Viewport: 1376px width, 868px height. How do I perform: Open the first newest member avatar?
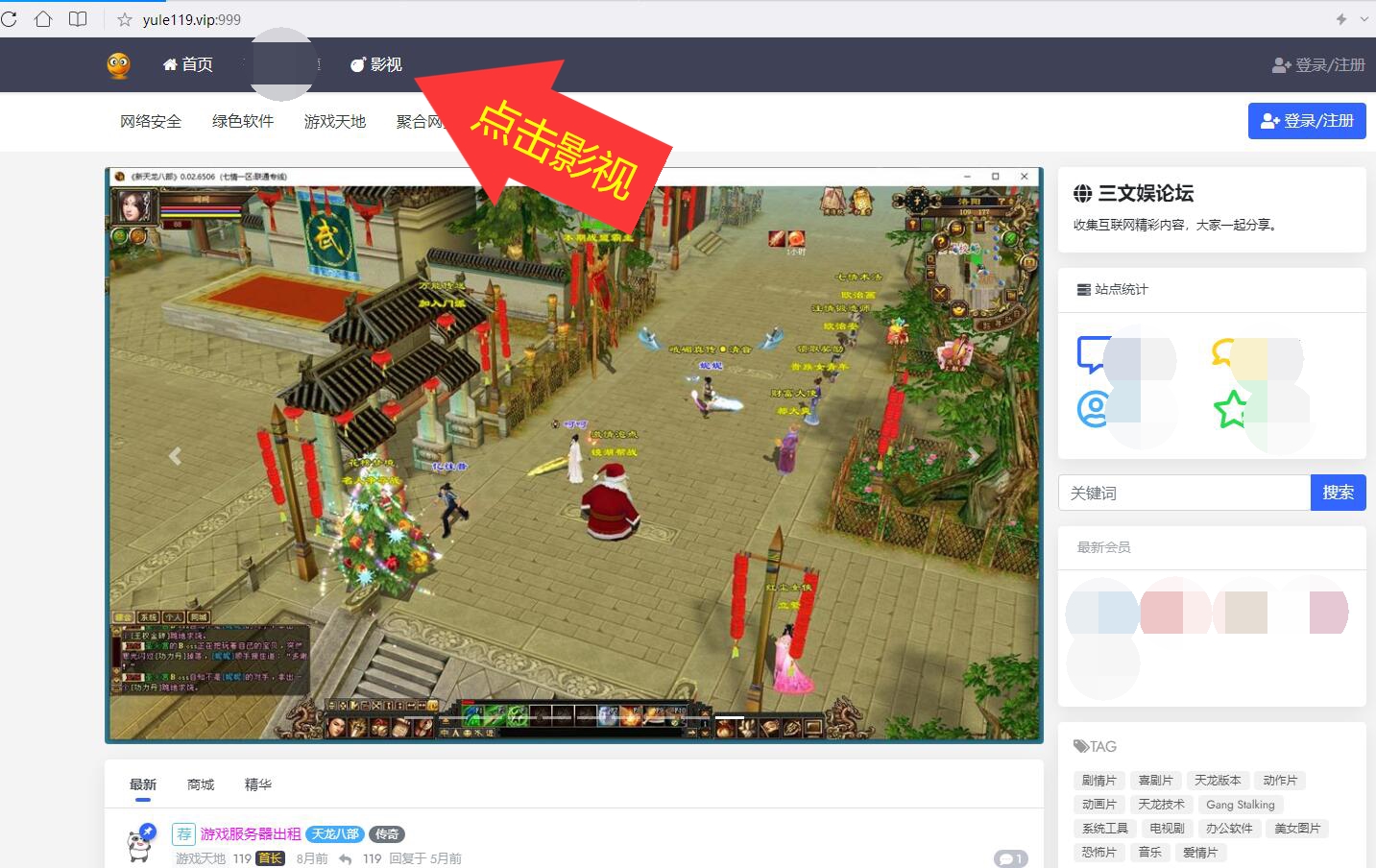[1103, 613]
